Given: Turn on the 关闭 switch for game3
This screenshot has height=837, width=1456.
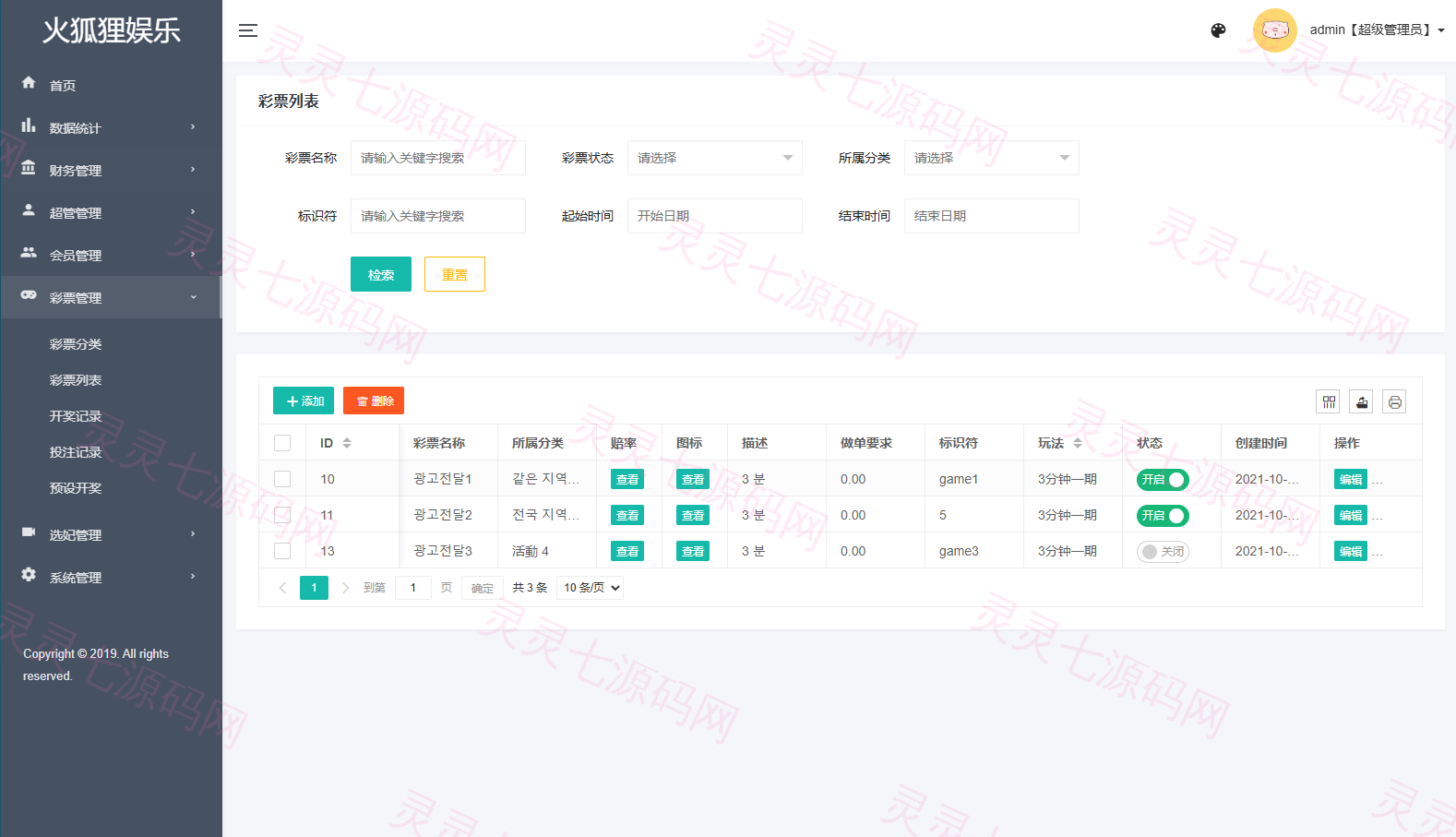Looking at the screenshot, I should [1163, 552].
